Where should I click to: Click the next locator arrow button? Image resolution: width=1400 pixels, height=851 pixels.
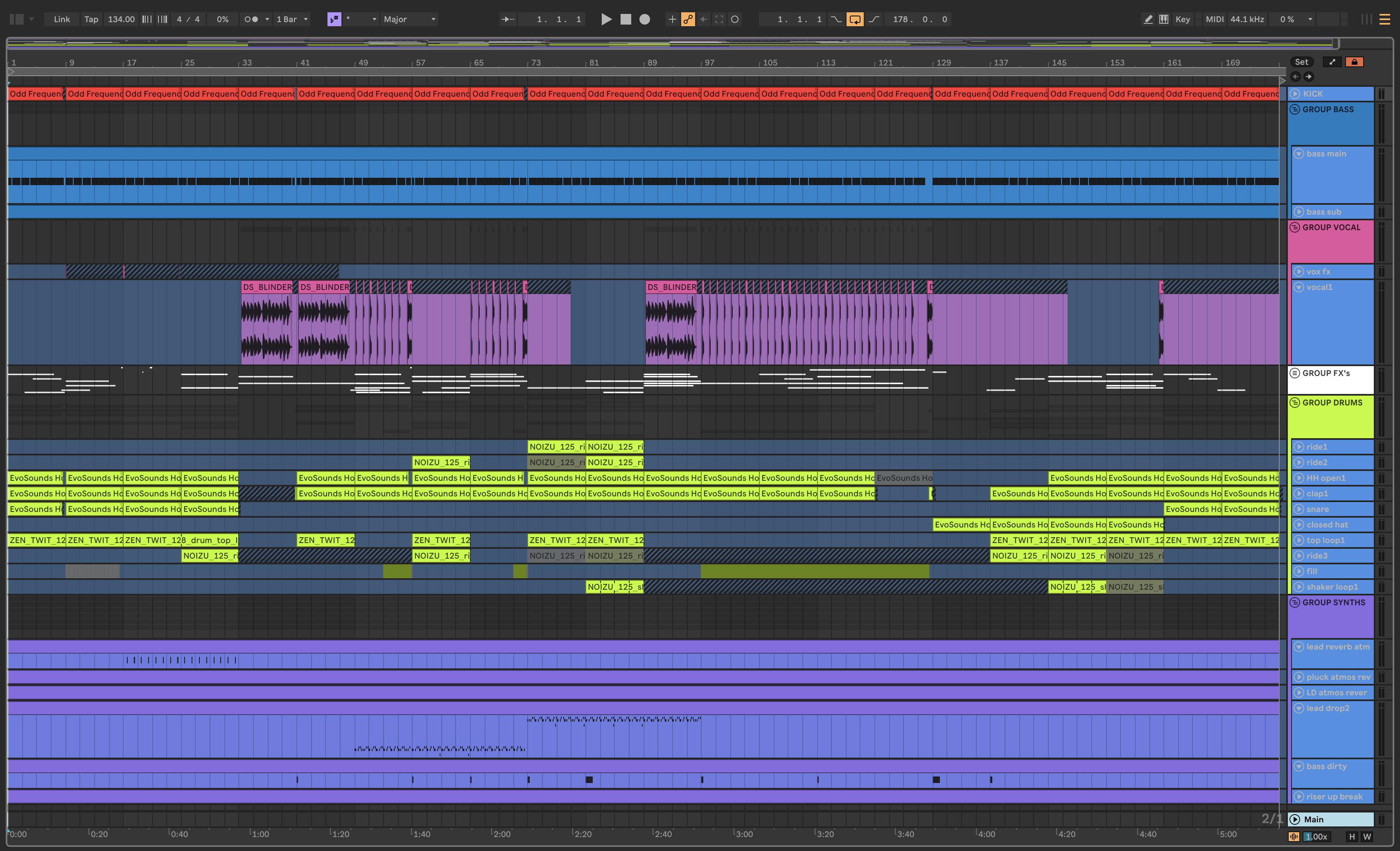coord(1309,76)
